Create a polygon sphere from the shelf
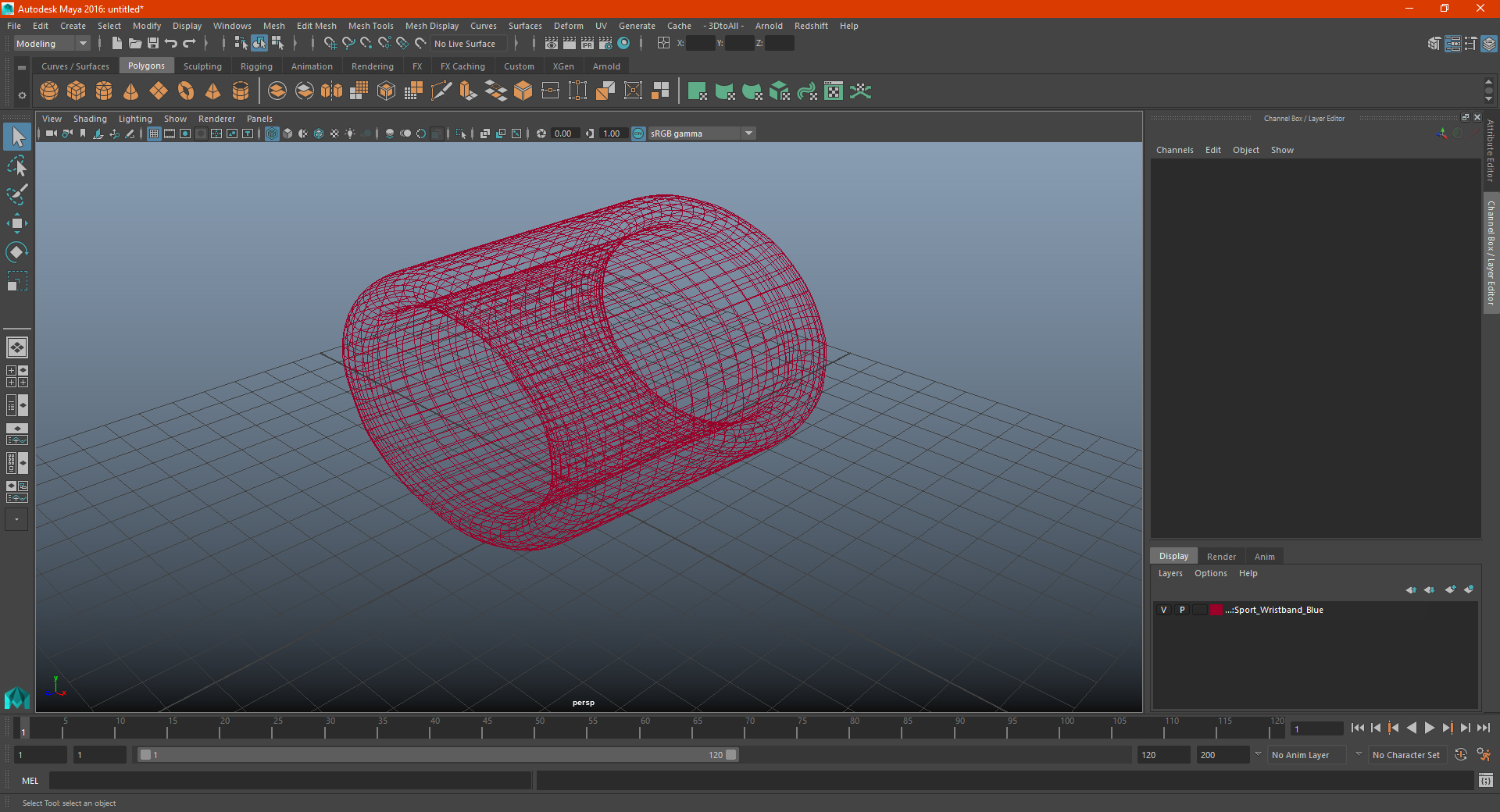The image size is (1500, 812). [x=49, y=91]
